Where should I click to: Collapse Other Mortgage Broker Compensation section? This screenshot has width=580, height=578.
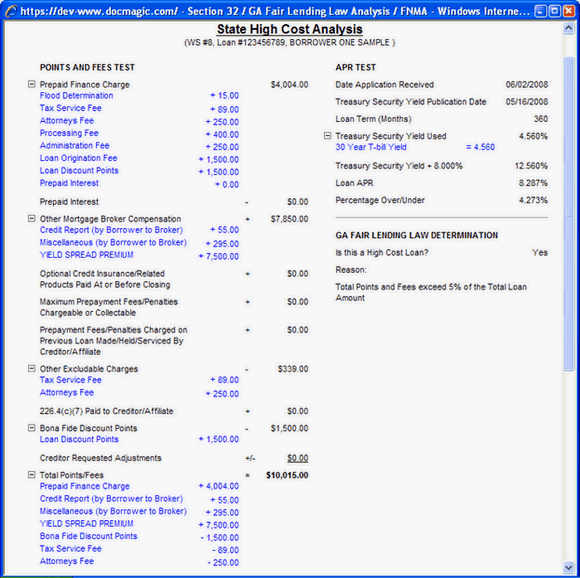tap(31, 219)
